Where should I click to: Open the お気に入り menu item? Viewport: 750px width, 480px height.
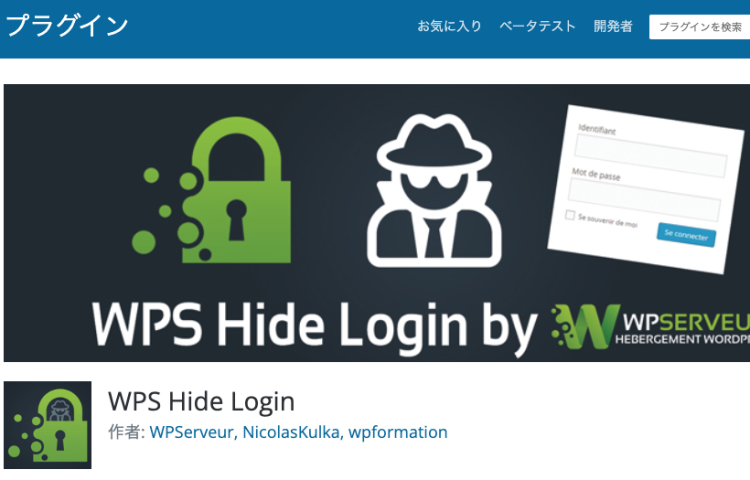pos(449,26)
